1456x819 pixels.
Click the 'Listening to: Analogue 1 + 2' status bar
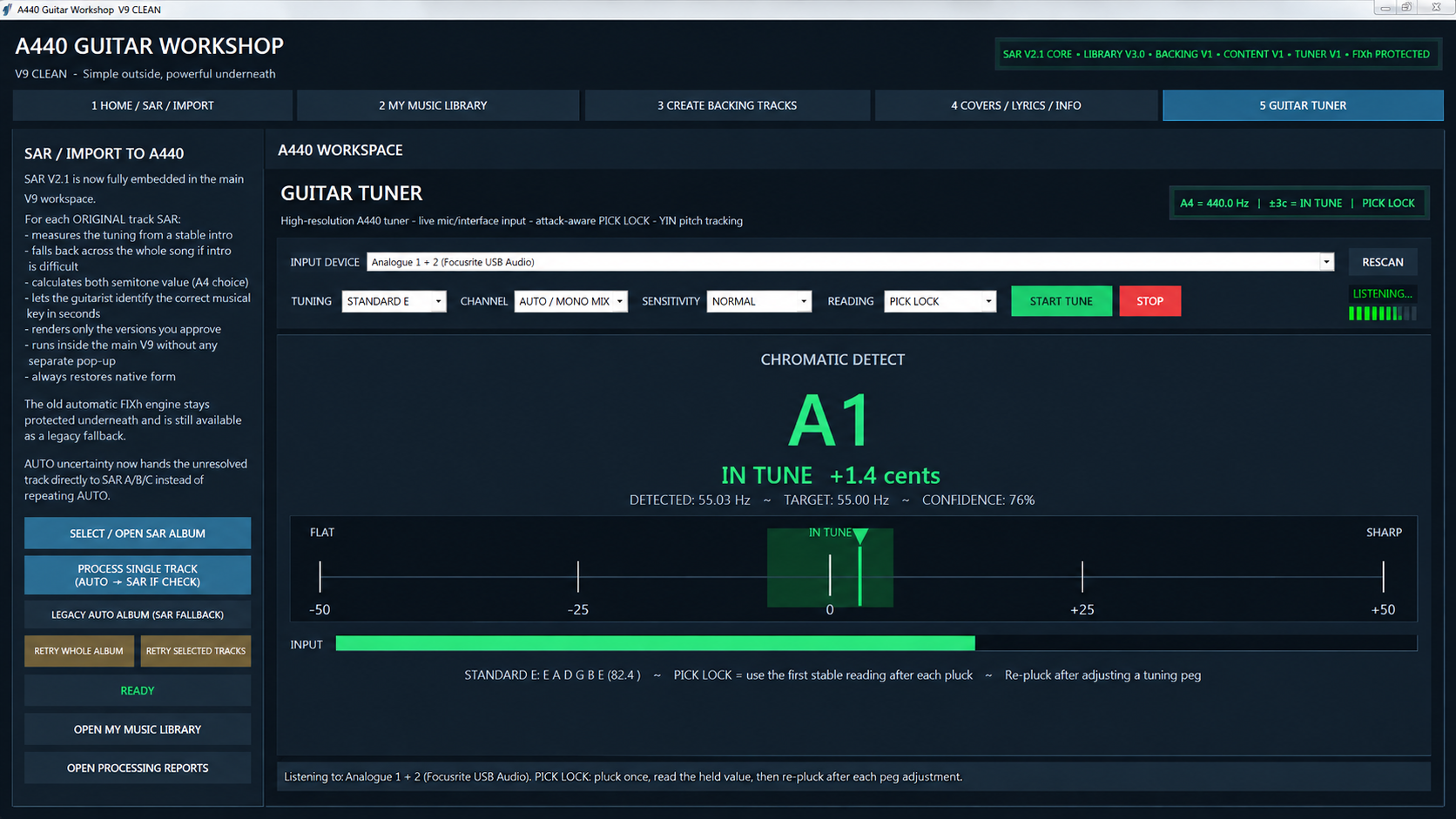tap(853, 776)
